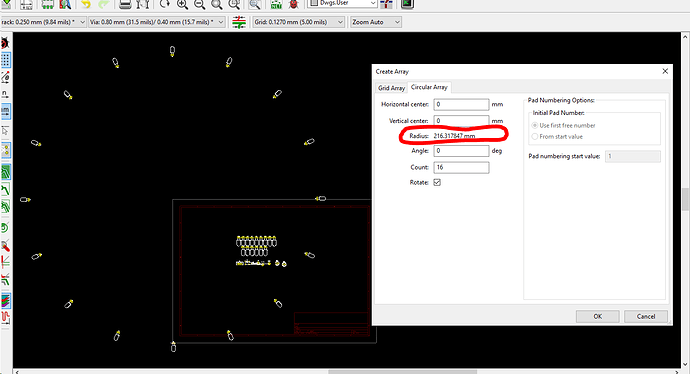
Task: Open the scripting console icon
Action: 407,4
